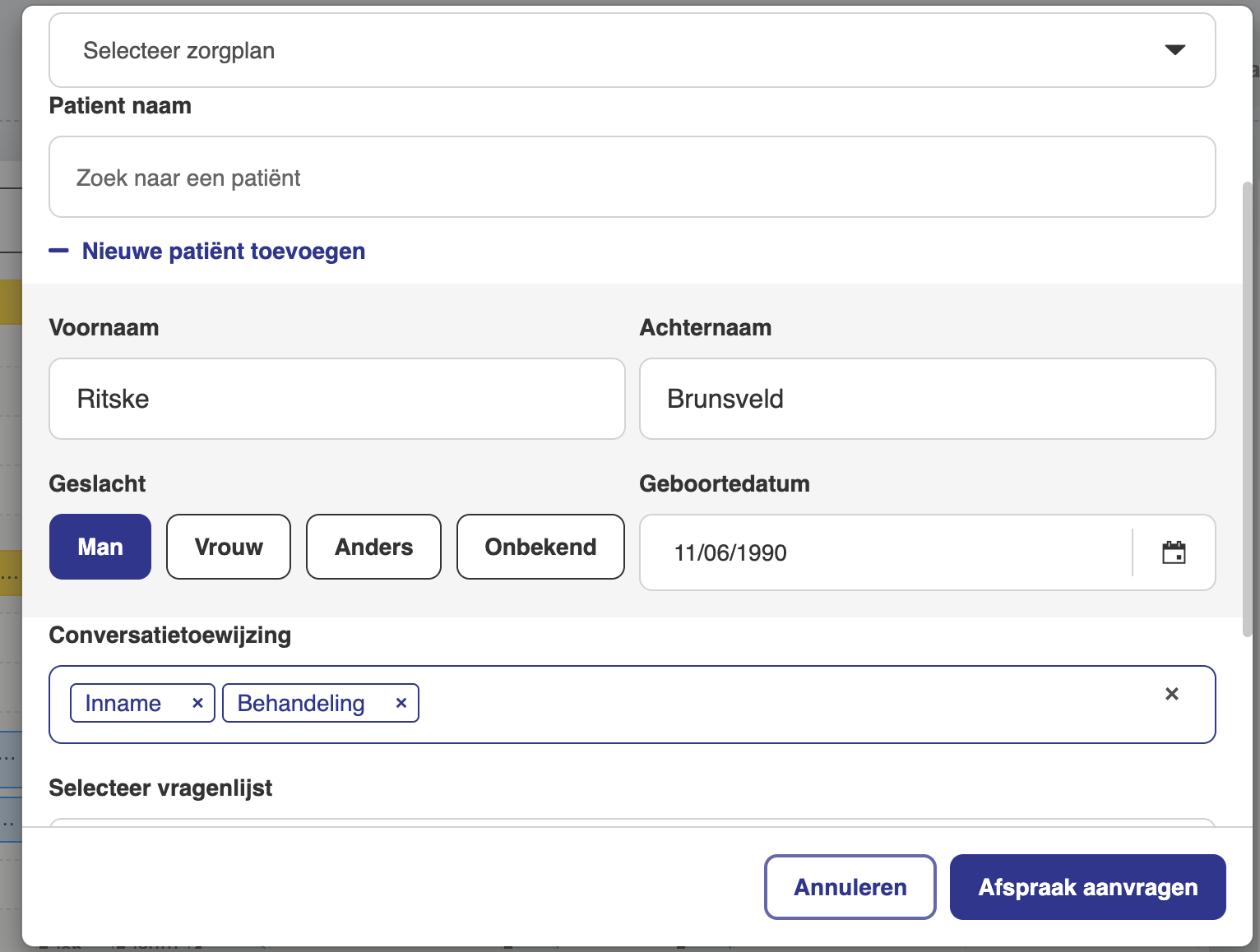Select Man as Geslacht
1260x952 pixels.
[100, 547]
